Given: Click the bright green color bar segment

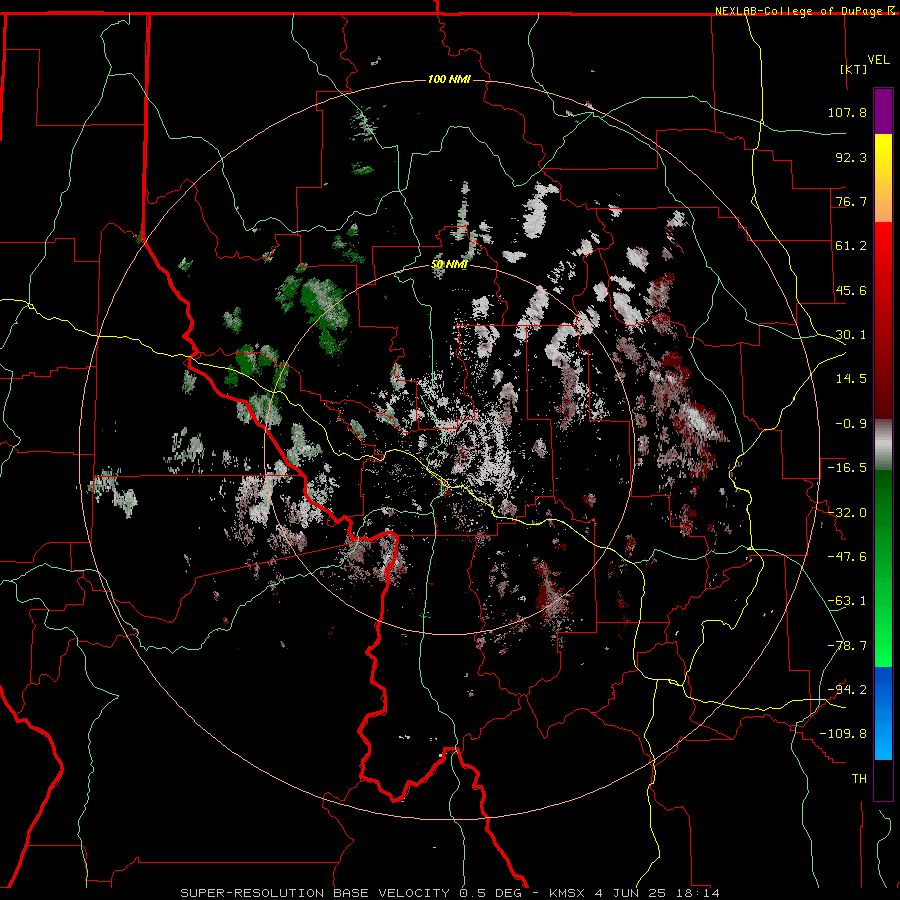Looking at the screenshot, I should (x=883, y=568).
